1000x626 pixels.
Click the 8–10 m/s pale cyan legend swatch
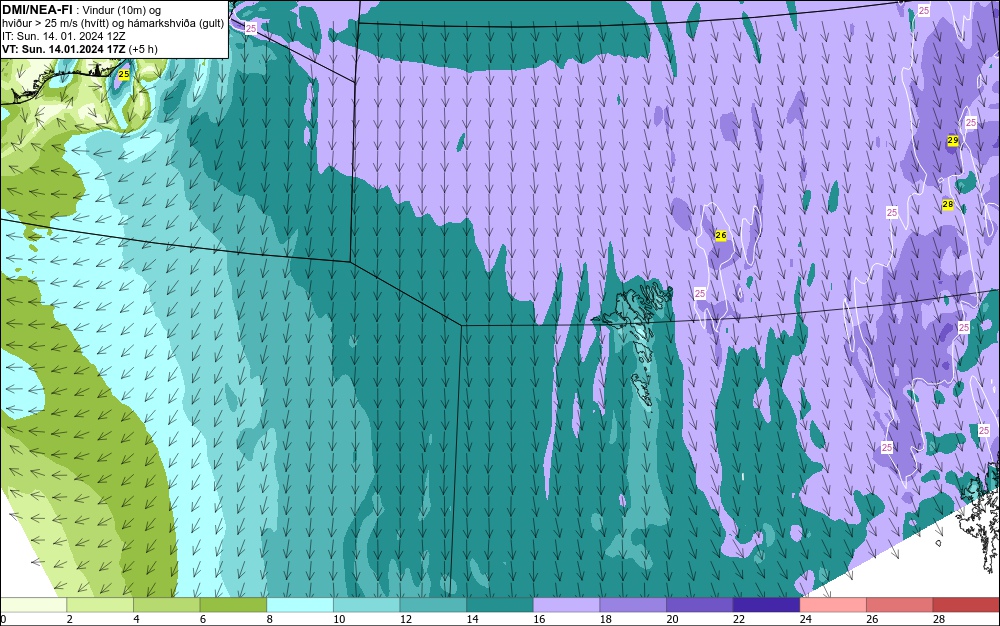click(x=300, y=605)
